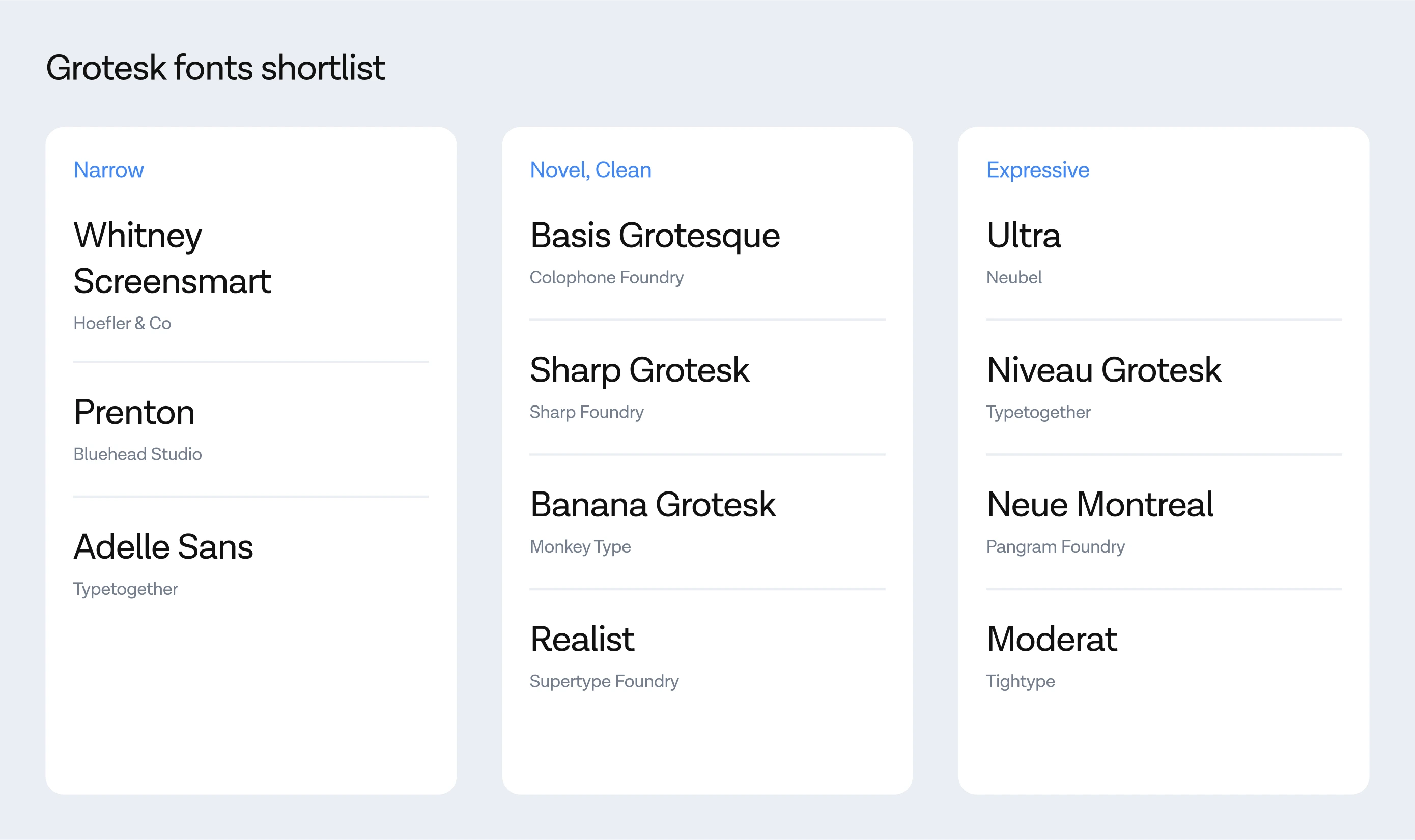Click the Supertype Foundry text

(x=604, y=681)
